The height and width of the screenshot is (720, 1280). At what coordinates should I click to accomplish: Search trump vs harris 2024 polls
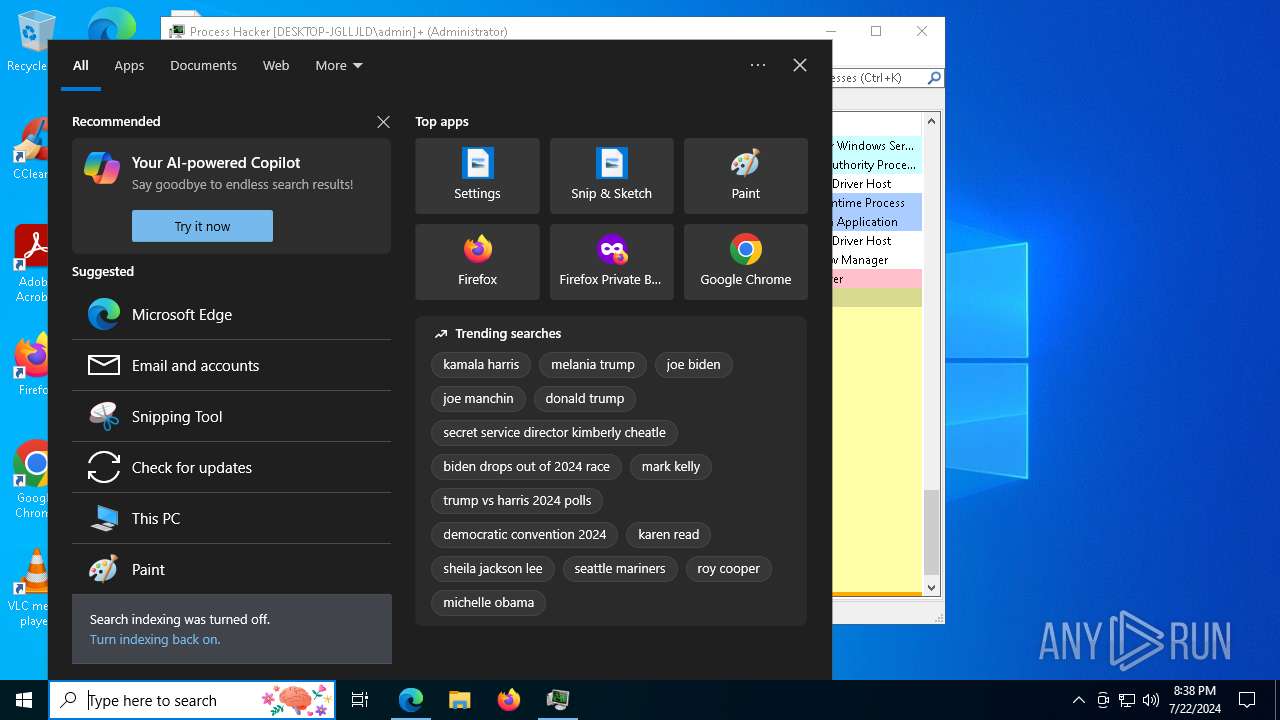click(x=517, y=501)
